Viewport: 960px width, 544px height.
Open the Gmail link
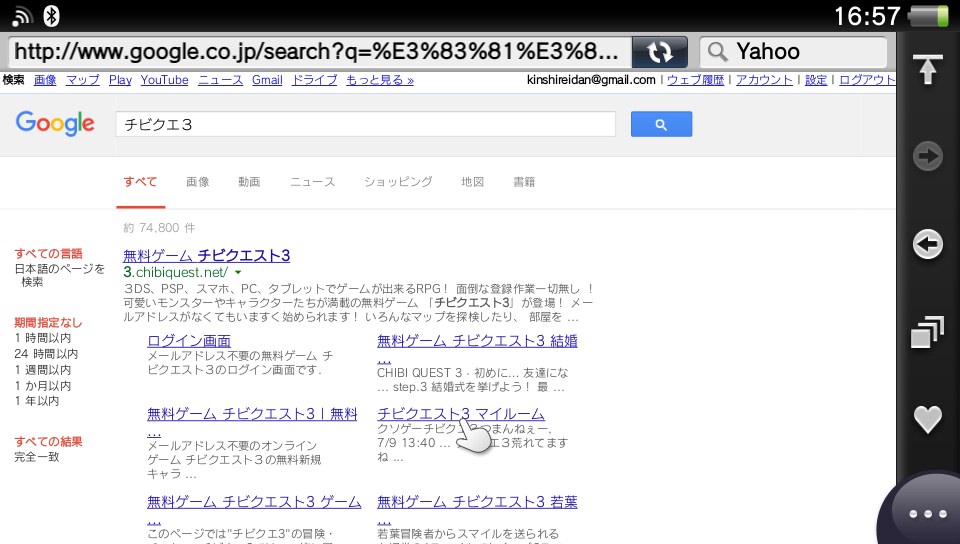267,80
